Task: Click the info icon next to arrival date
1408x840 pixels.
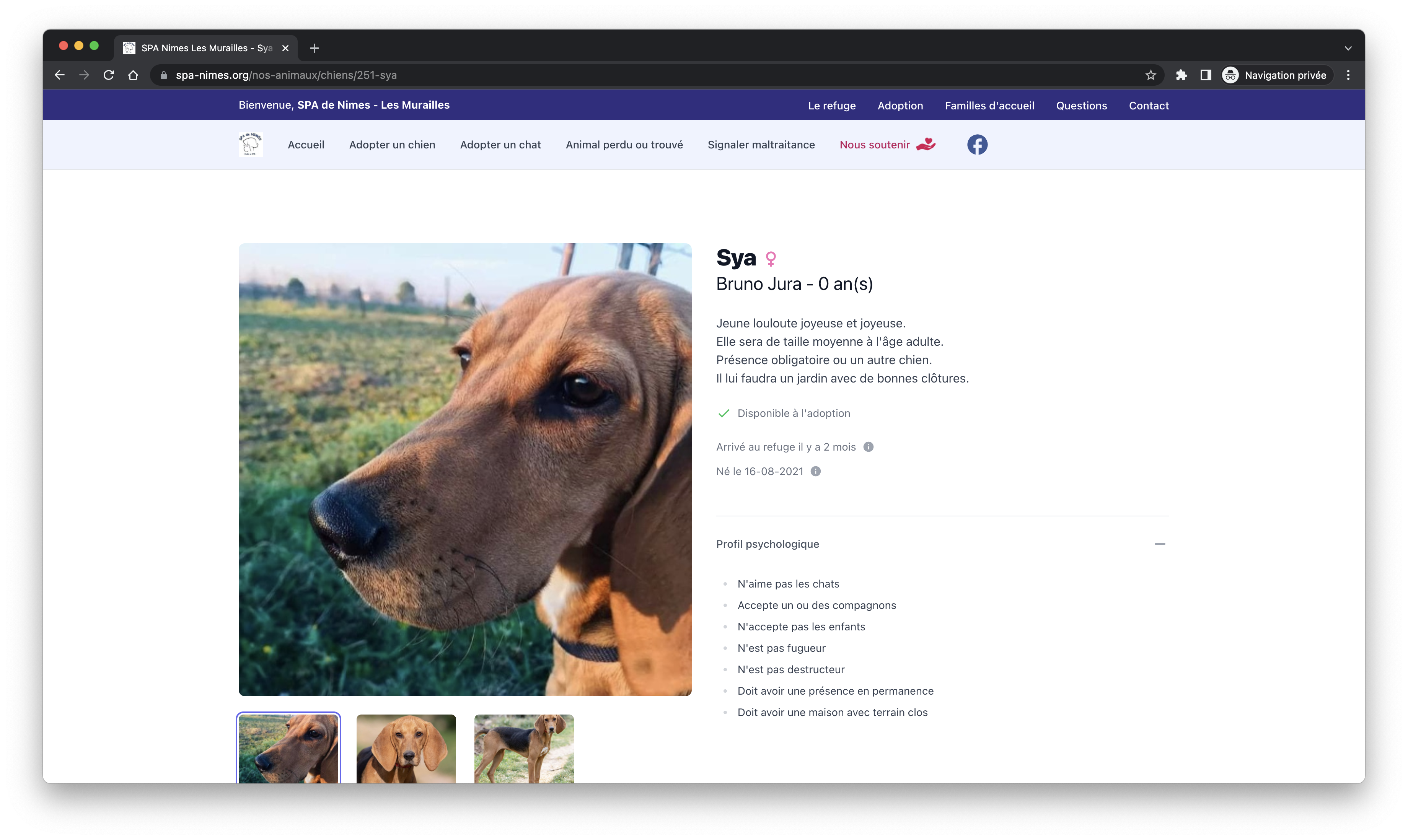Action: pos(868,447)
